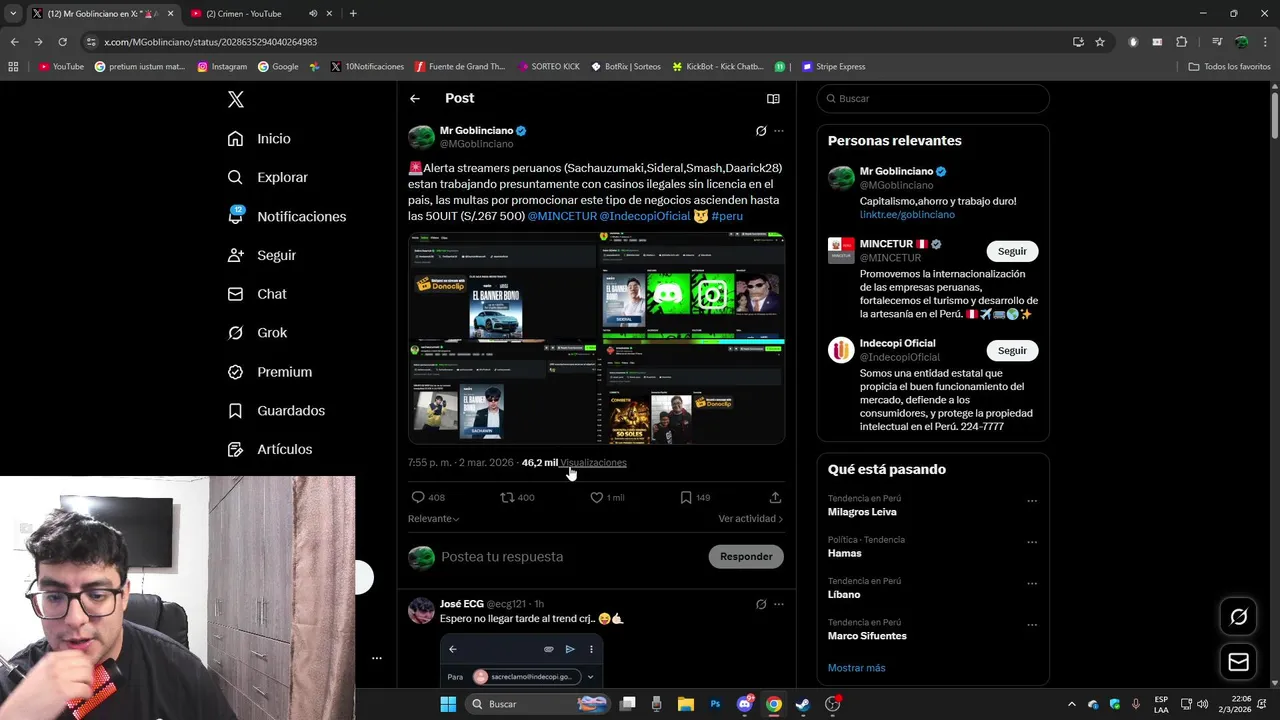Open options for Hamas trend
Image resolution: width=1280 pixels, height=720 pixels.
pos(1032,543)
